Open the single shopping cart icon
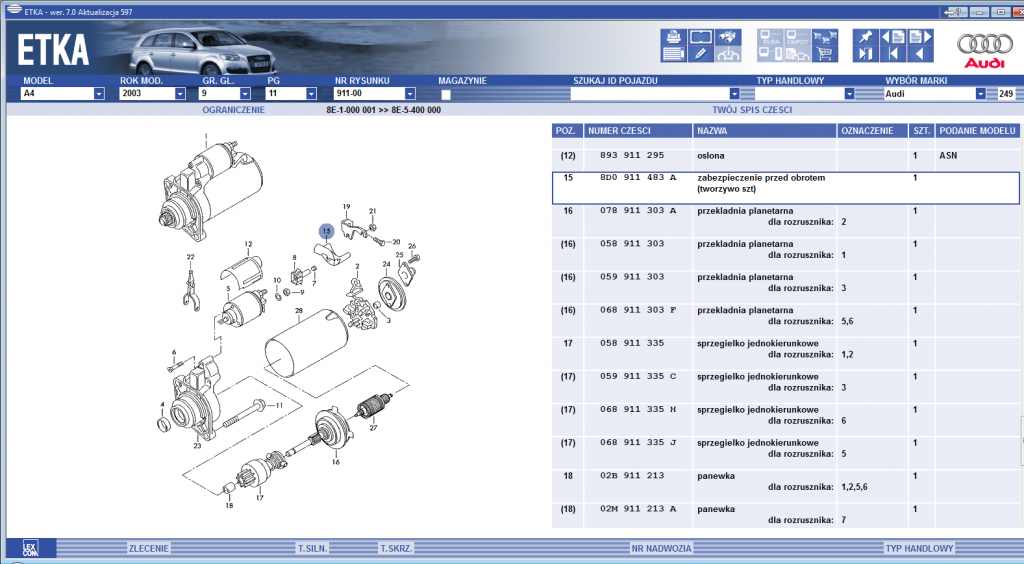The height and width of the screenshot is (564, 1024). 825,54
